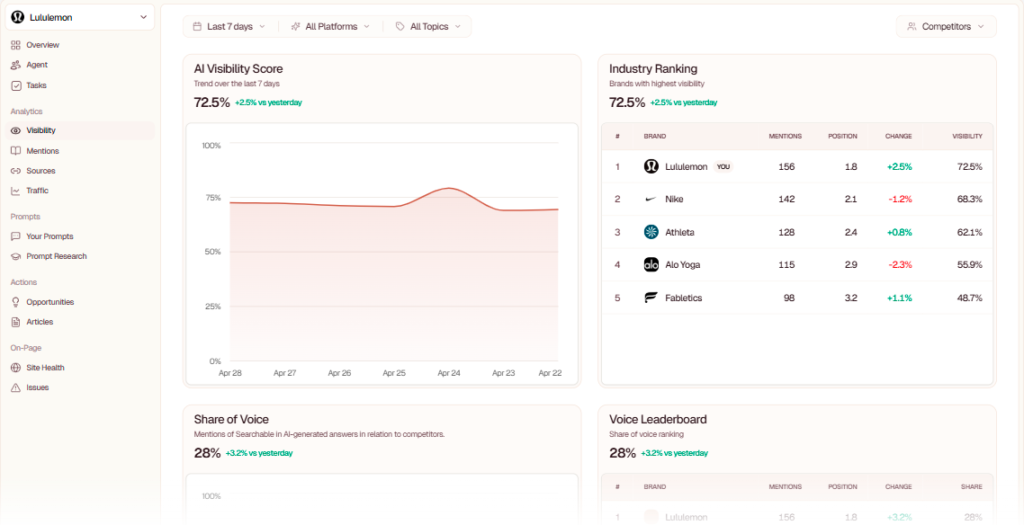This screenshot has height=525, width=1024.
Task: Click the Change column header in Industry Ranking
Action: [899, 136]
